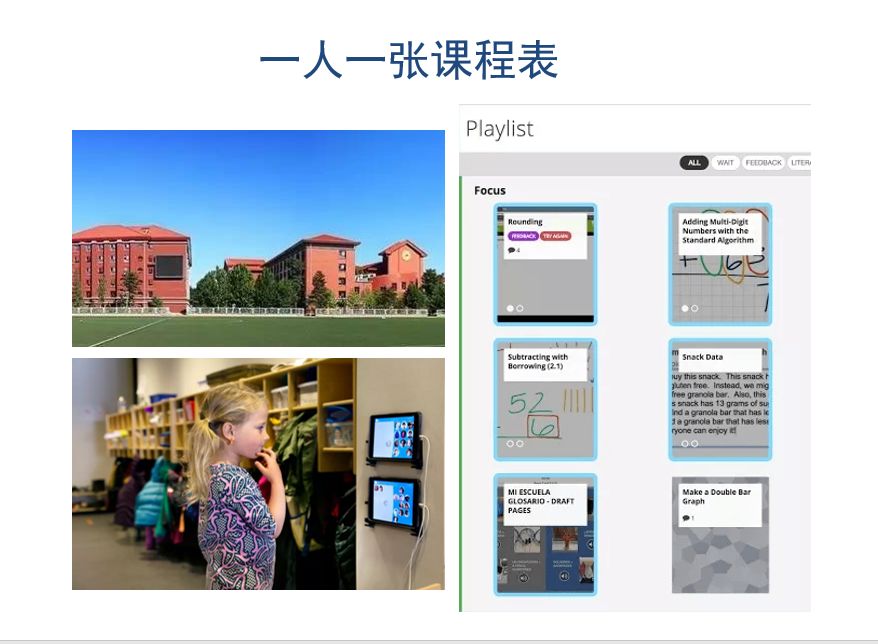Click the red TRY AGAIN tag on Rounding
Viewport: 878px width, 644px height.
[x=555, y=236]
